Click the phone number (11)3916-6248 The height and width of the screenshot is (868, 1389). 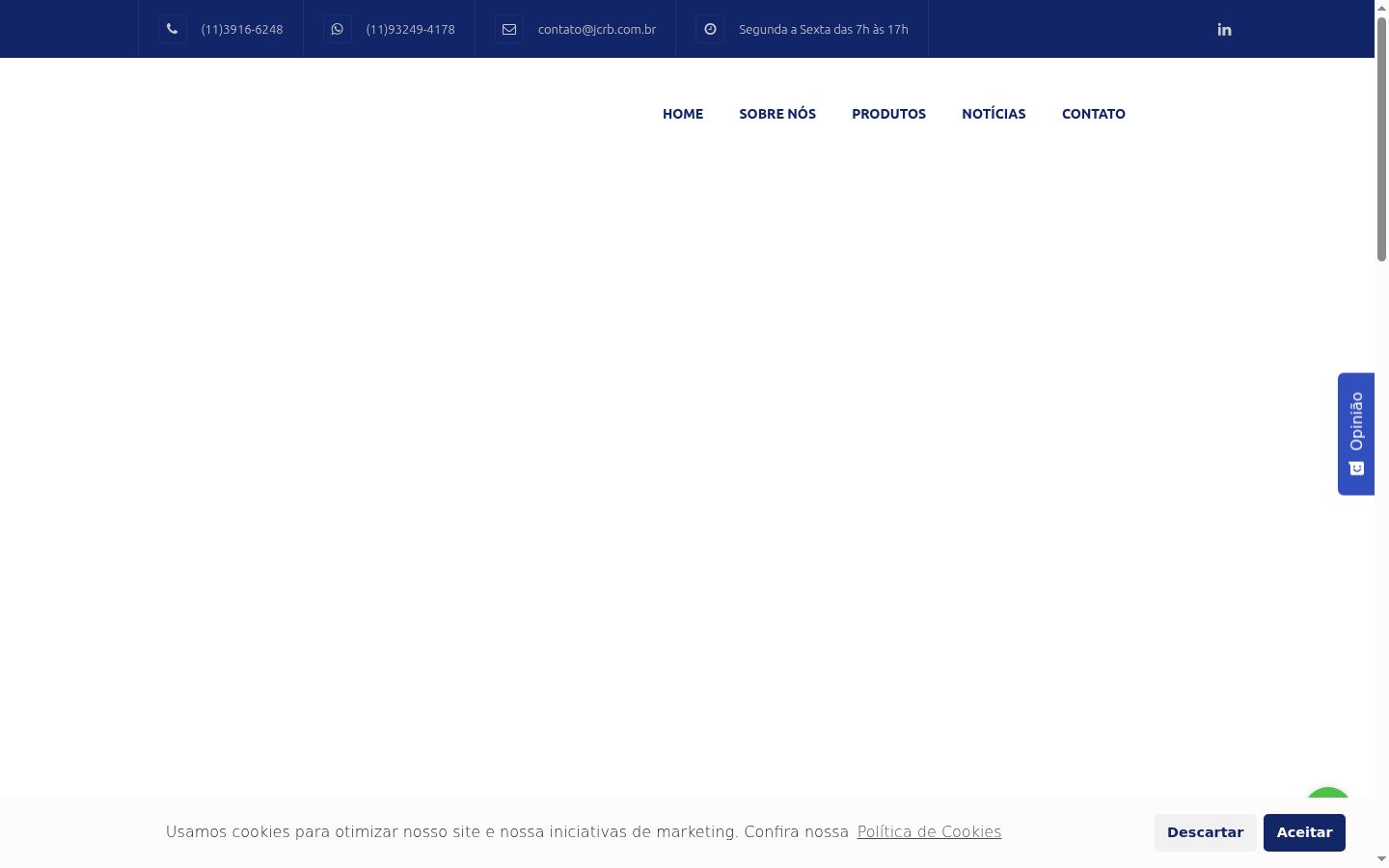tap(242, 30)
